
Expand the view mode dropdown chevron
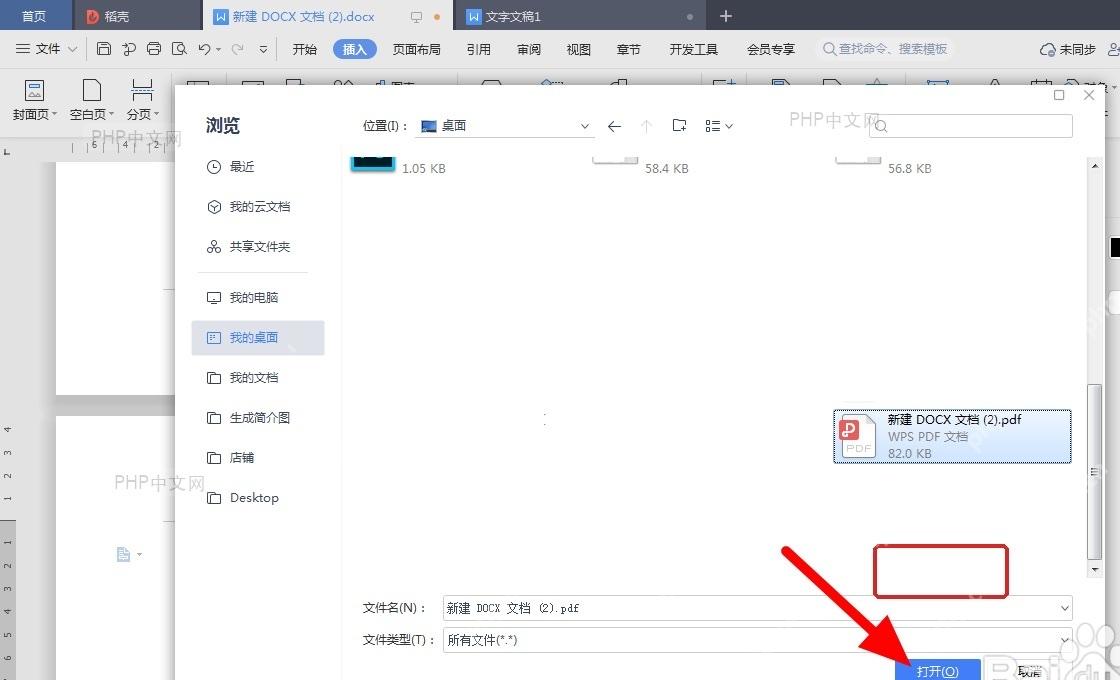point(729,126)
